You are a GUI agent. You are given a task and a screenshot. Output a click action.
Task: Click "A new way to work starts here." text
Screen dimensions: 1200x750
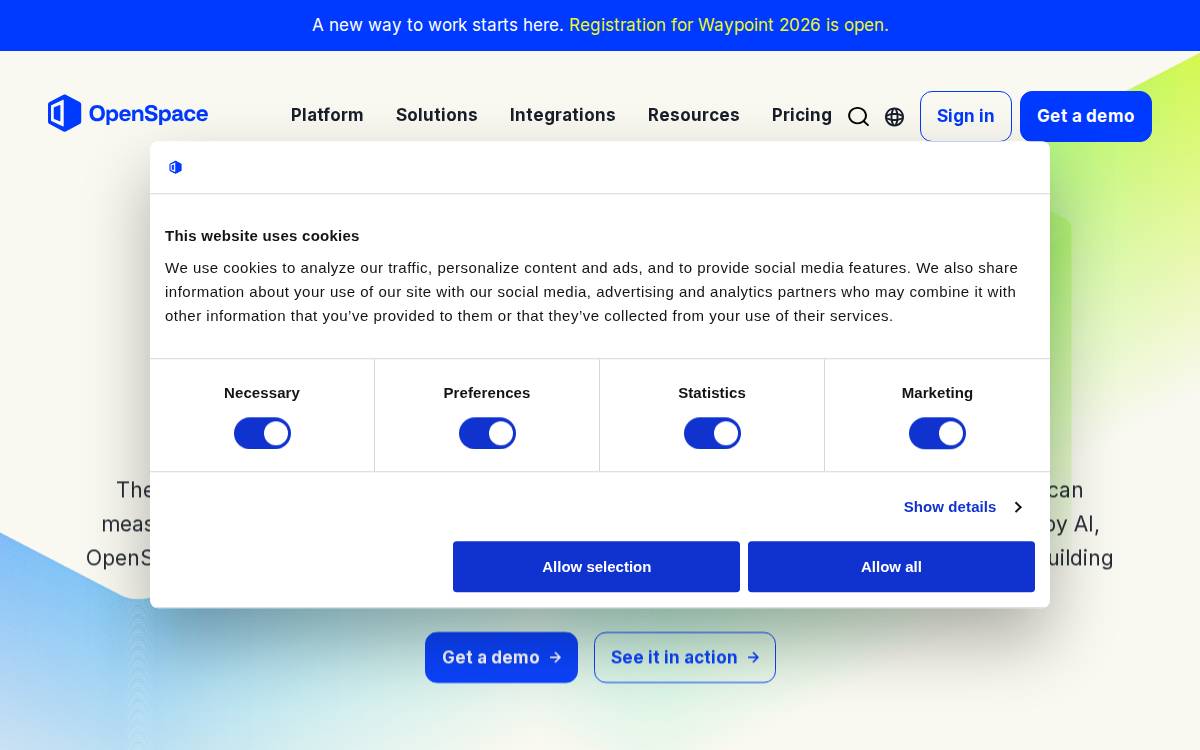tap(438, 25)
